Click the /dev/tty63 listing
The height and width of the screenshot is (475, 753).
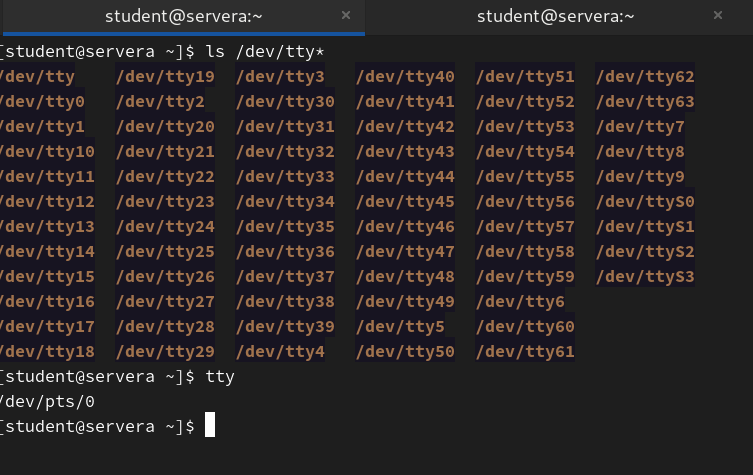pos(645,101)
